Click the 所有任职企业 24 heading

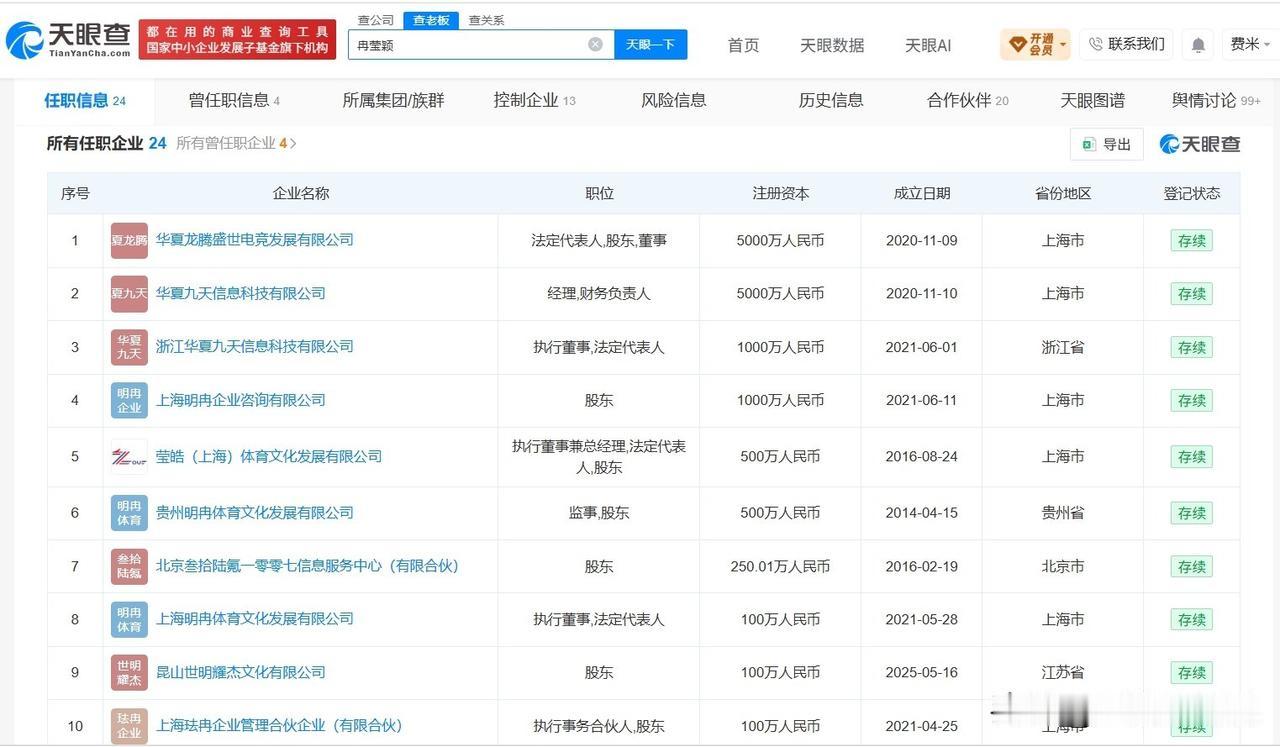[106, 143]
